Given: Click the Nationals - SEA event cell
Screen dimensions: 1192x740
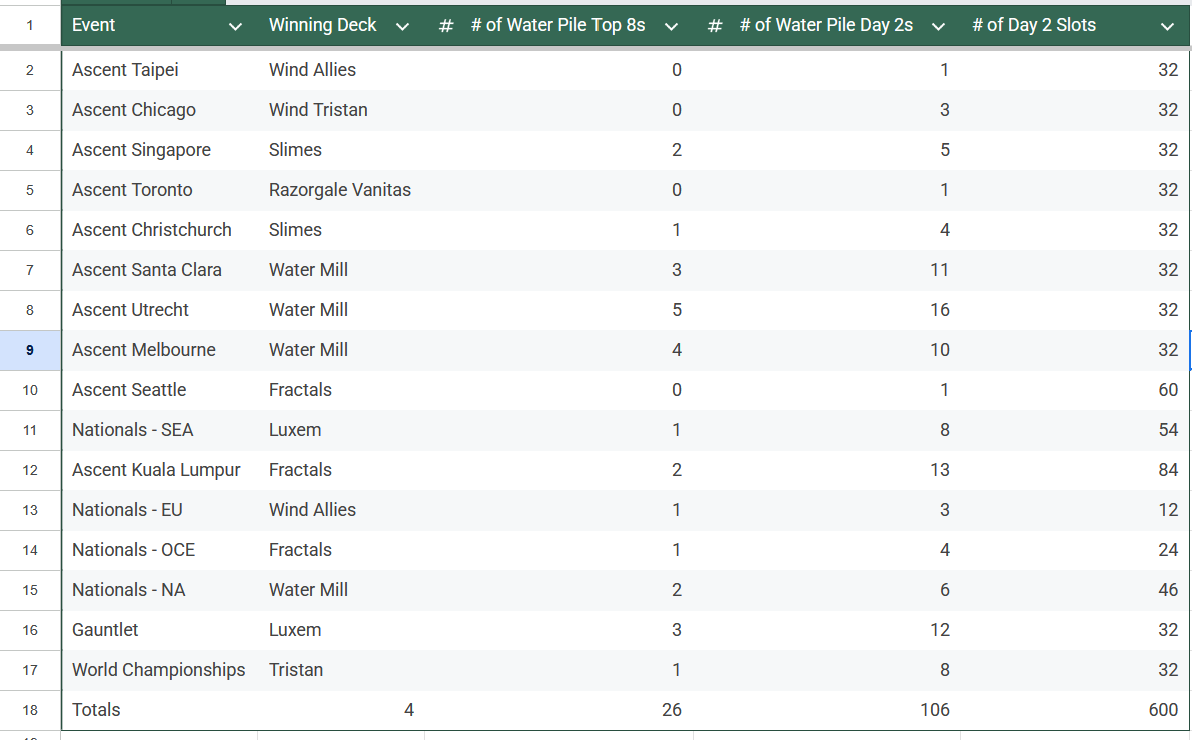Looking at the screenshot, I should click(x=160, y=430).
